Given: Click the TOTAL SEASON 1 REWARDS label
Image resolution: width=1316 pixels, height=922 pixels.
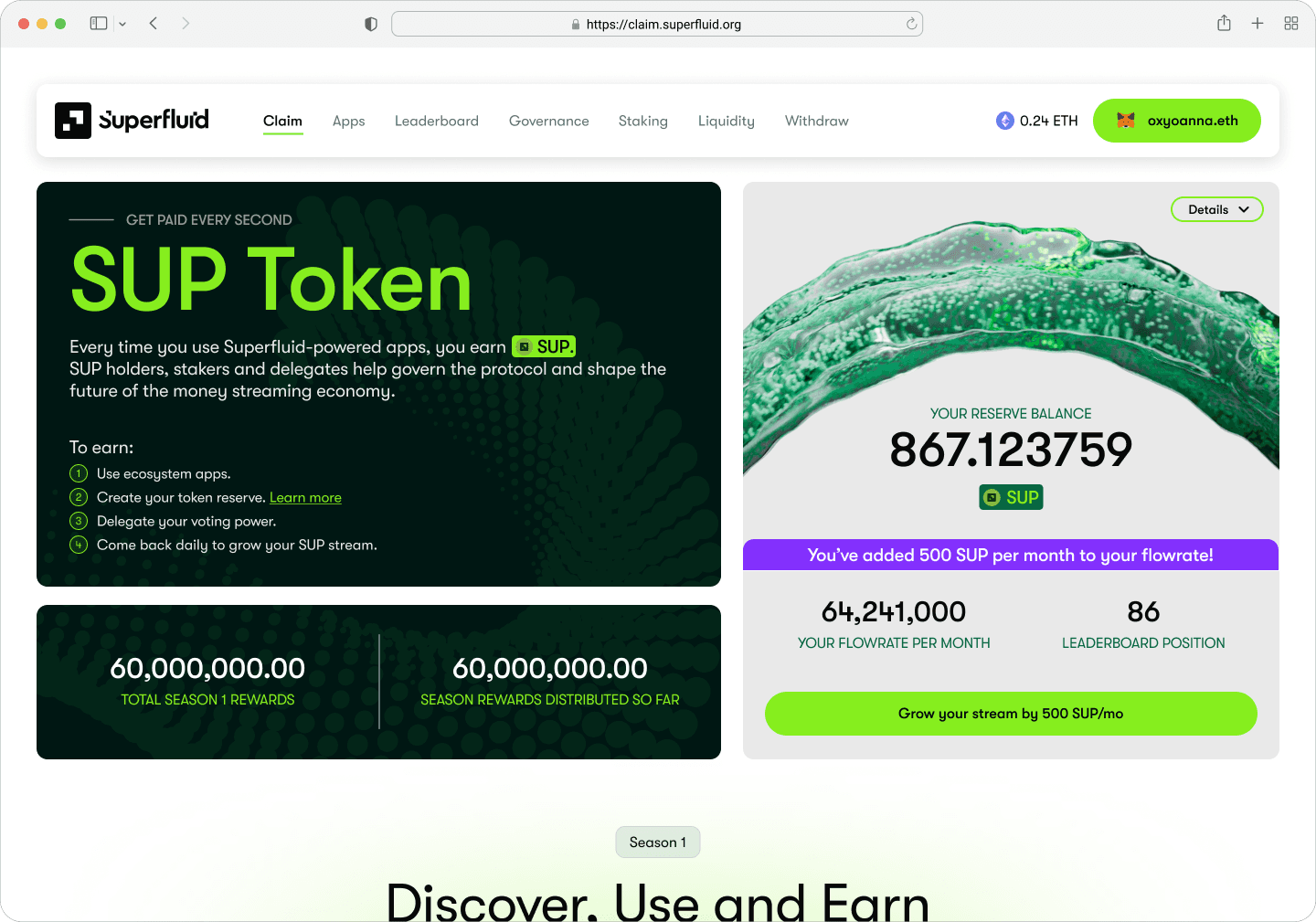Looking at the screenshot, I should pos(207,700).
